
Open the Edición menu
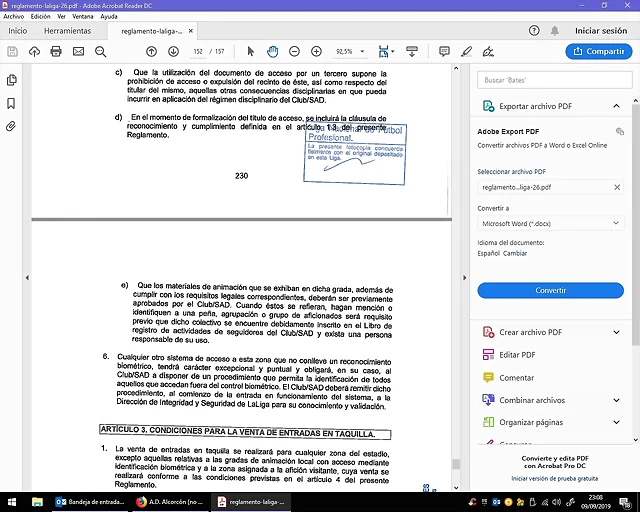coord(40,17)
